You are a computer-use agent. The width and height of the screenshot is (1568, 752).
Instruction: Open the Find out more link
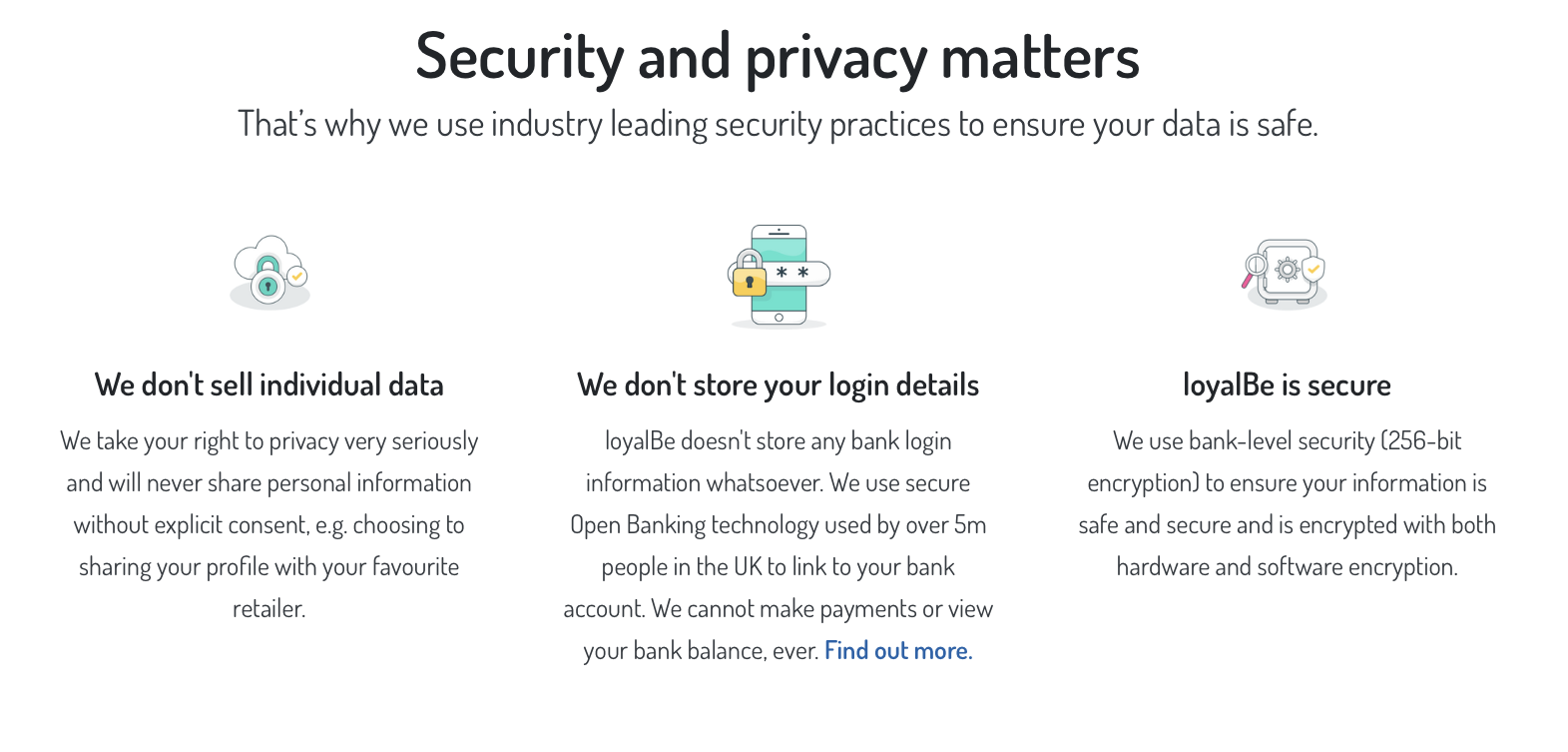[x=898, y=651]
